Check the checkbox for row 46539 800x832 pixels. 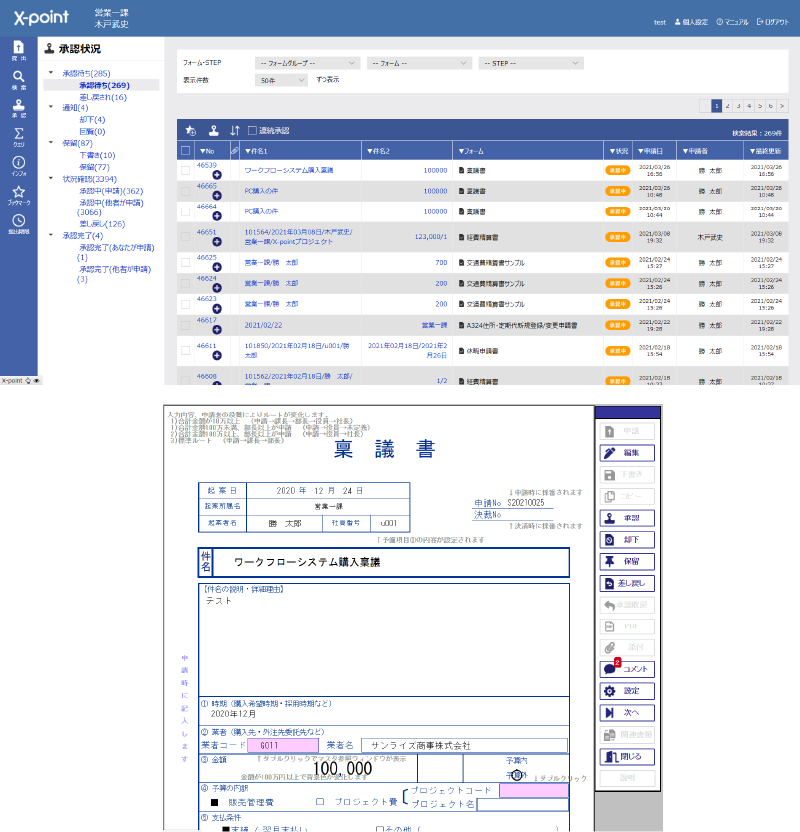tap(186, 170)
